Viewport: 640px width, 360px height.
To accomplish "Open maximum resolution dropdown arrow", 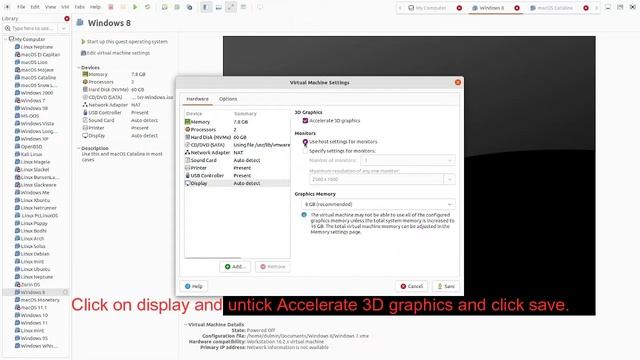I will pos(449,179).
